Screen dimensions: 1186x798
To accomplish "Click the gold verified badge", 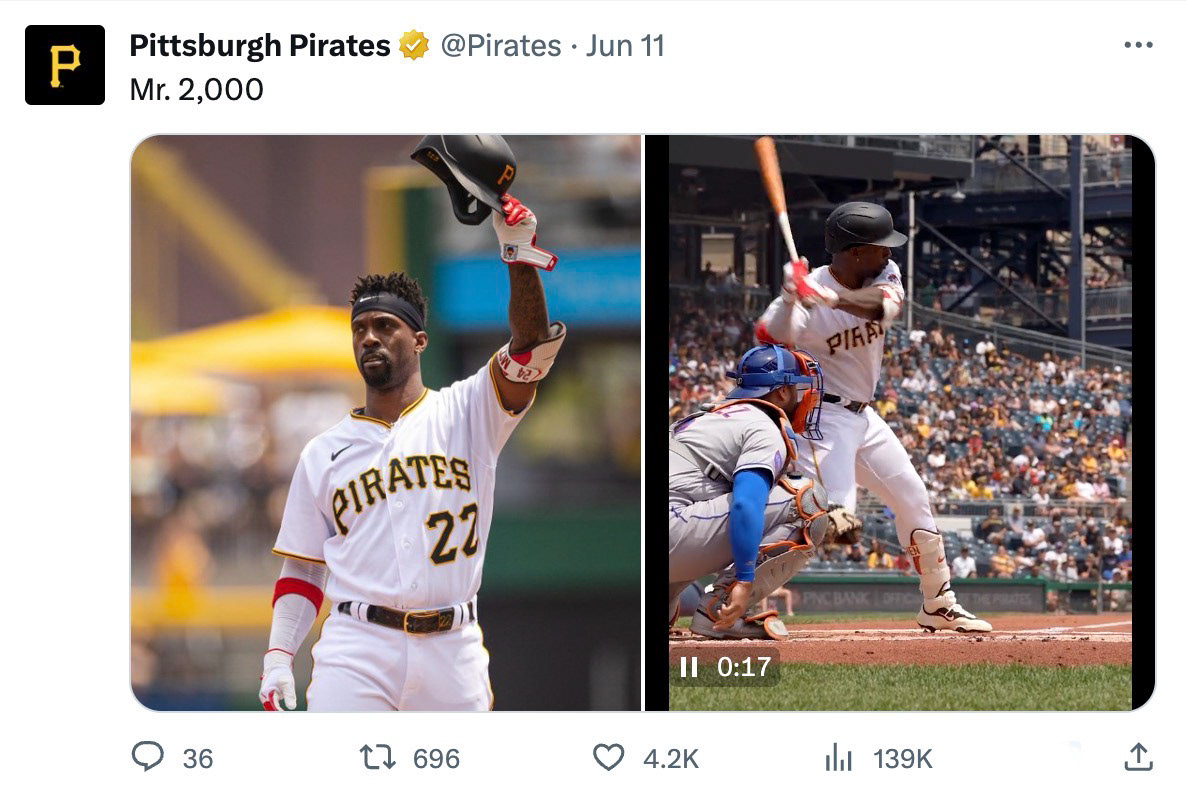I will (x=414, y=46).
